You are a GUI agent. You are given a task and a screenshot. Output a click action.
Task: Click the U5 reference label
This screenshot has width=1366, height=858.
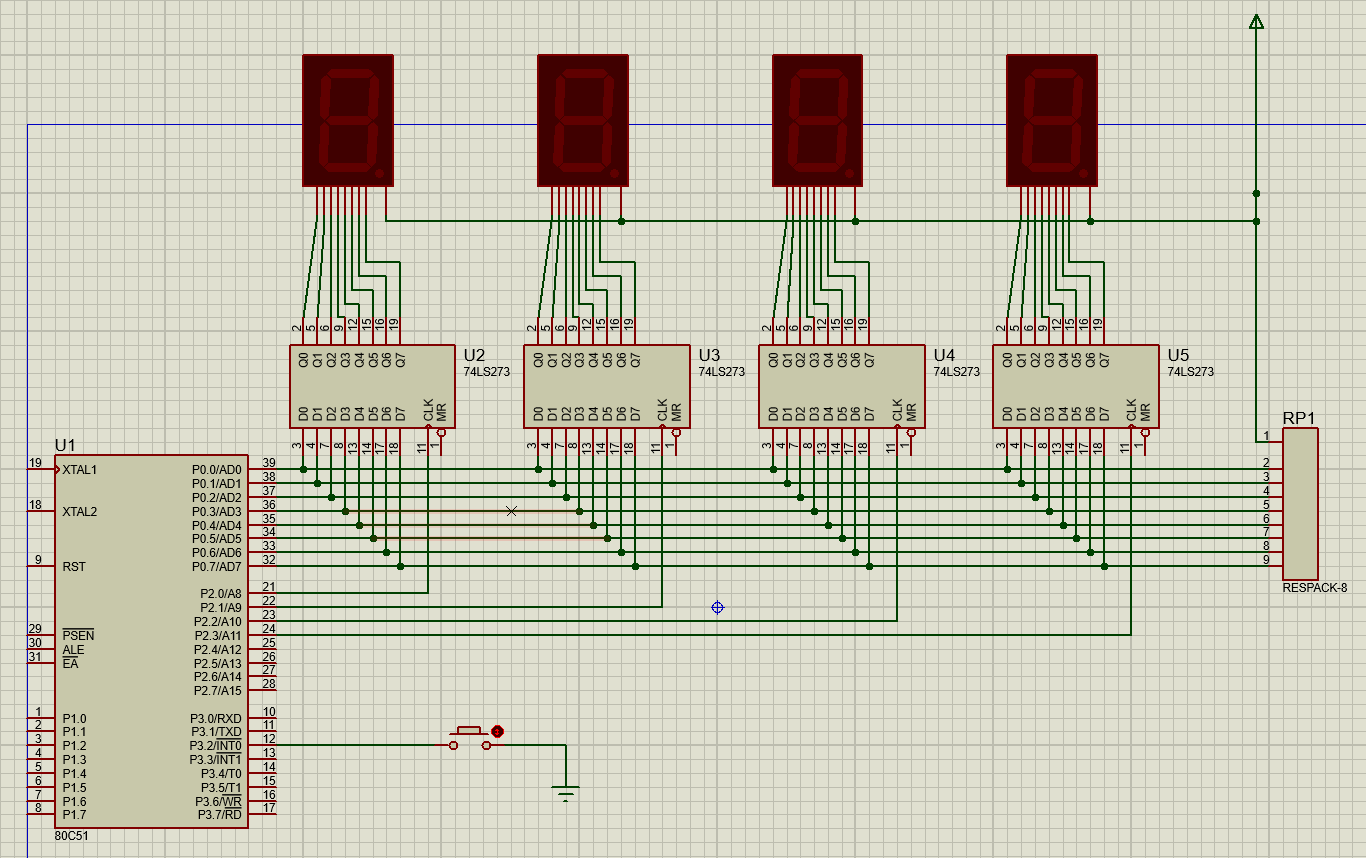point(1178,355)
